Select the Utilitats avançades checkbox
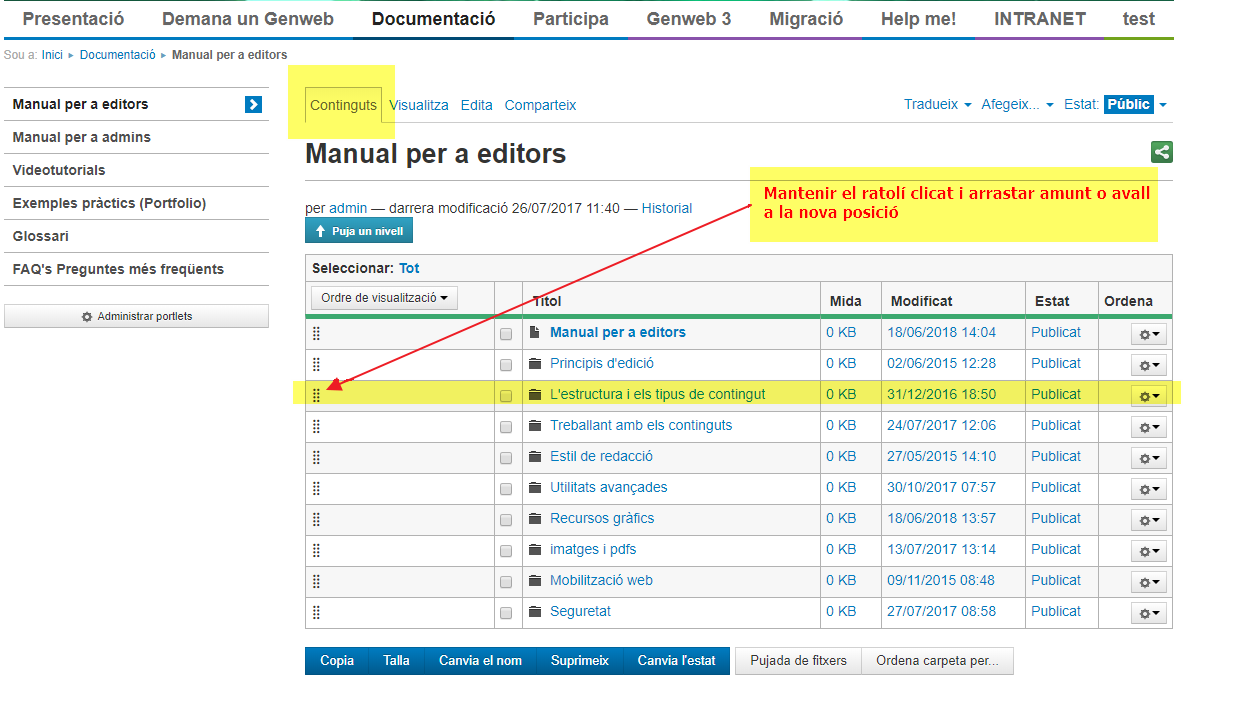Viewport: 1237px width, 720px height. pyautogui.click(x=506, y=489)
